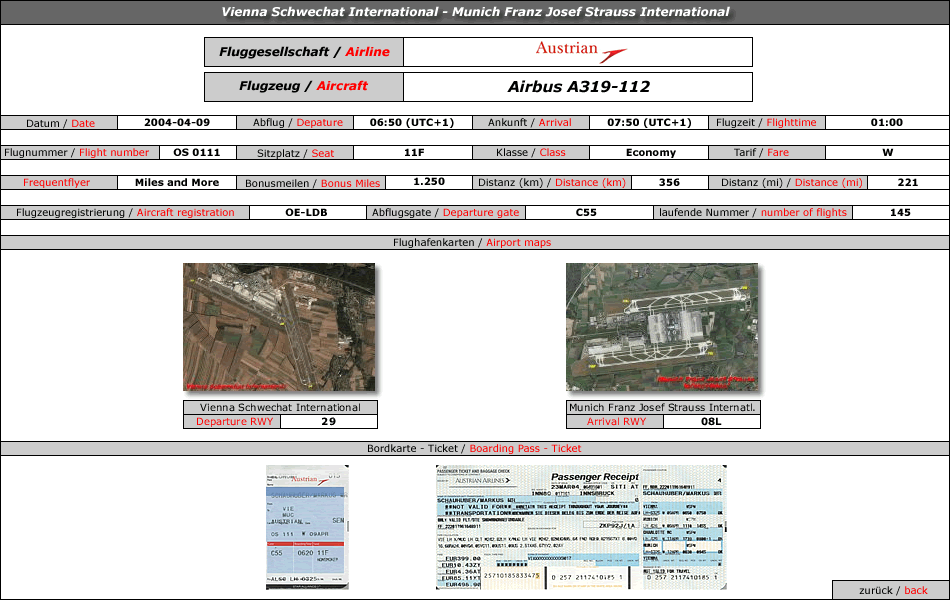
Task: Click the Bordkarte - Ticket section header
Action: pos(474,448)
